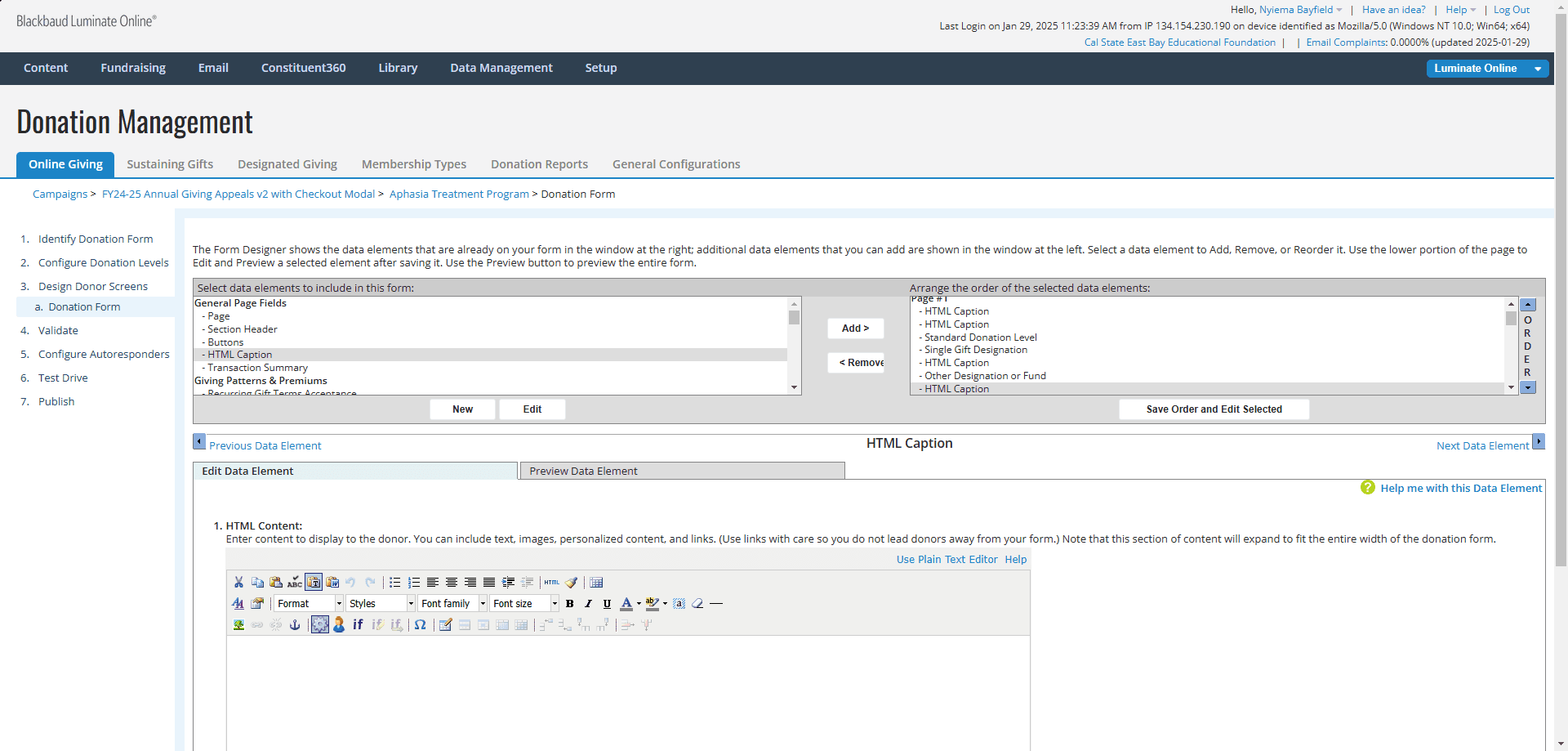This screenshot has height=751, width=1568.
Task: Open the HTML source editor icon
Action: pyautogui.click(x=552, y=583)
